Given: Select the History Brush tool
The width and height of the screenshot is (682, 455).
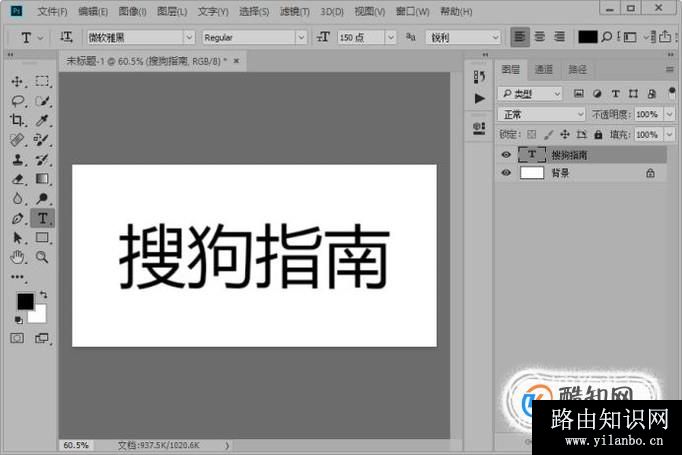Looking at the screenshot, I should pyautogui.click(x=42, y=160).
